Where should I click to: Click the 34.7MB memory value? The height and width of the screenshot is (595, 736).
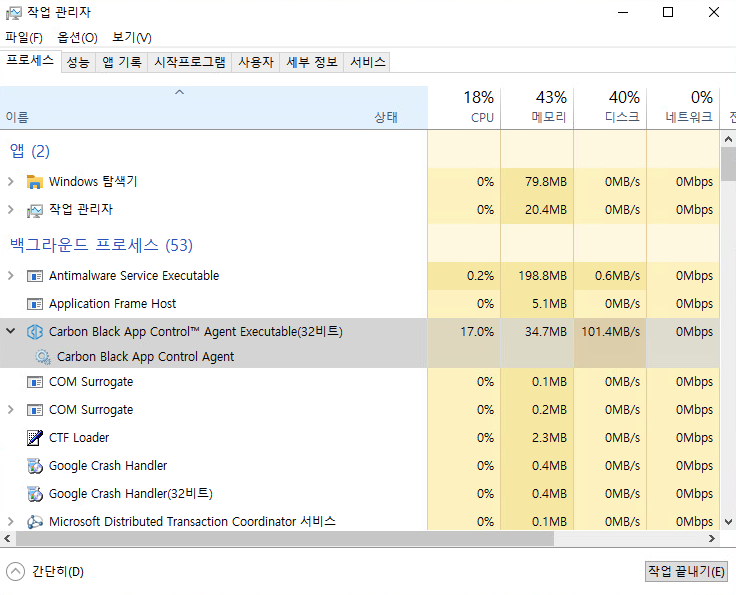(x=545, y=332)
